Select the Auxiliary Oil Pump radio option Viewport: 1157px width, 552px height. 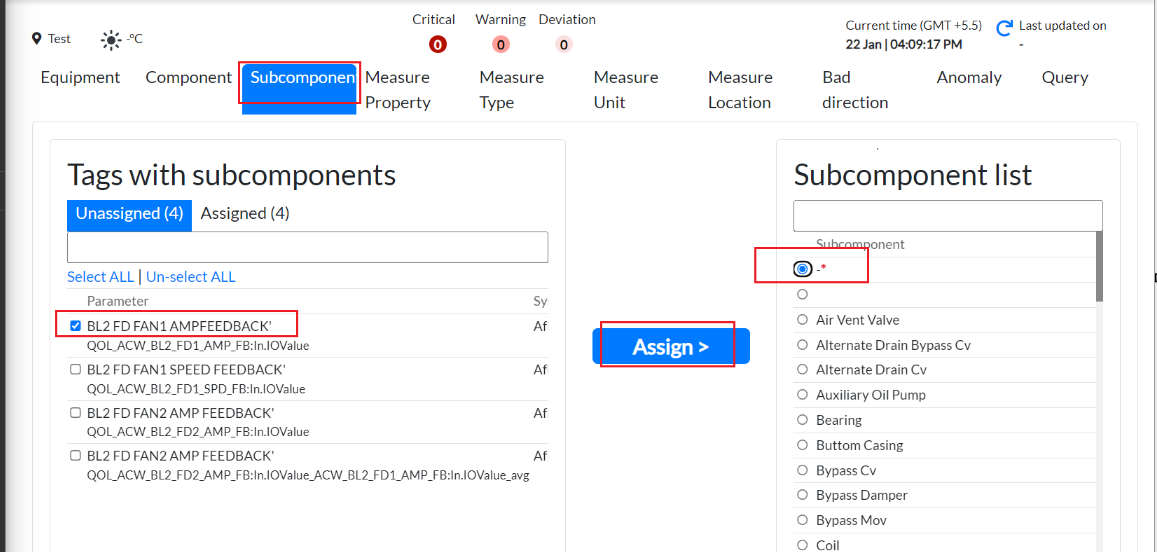[x=802, y=395]
